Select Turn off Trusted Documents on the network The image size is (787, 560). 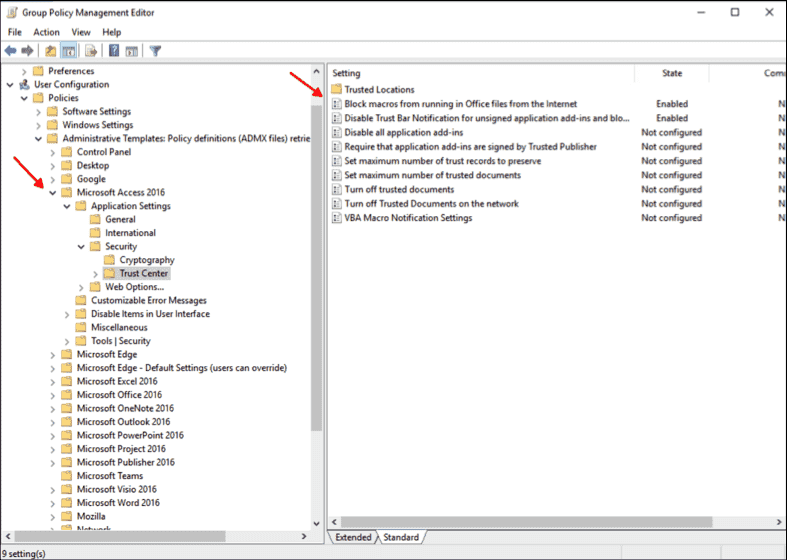point(431,204)
